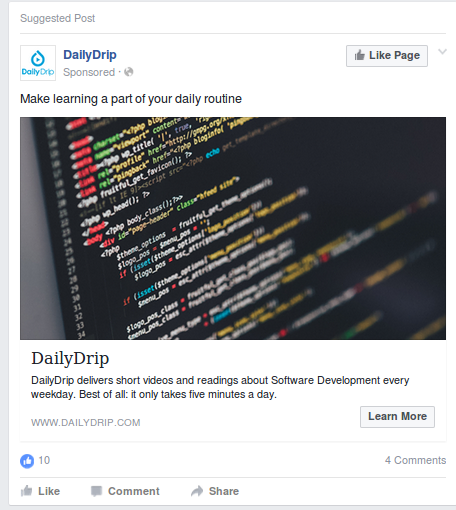Screen dimensions: 456x510
Task: Click the Share arrow icon
Action: point(197,491)
